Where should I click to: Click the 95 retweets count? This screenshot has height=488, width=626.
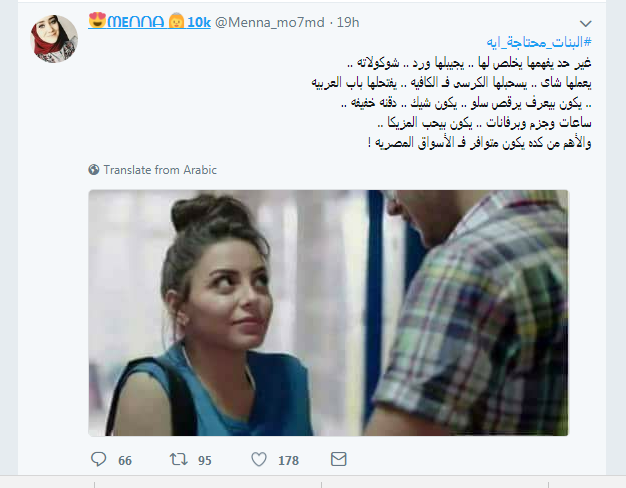[205, 460]
